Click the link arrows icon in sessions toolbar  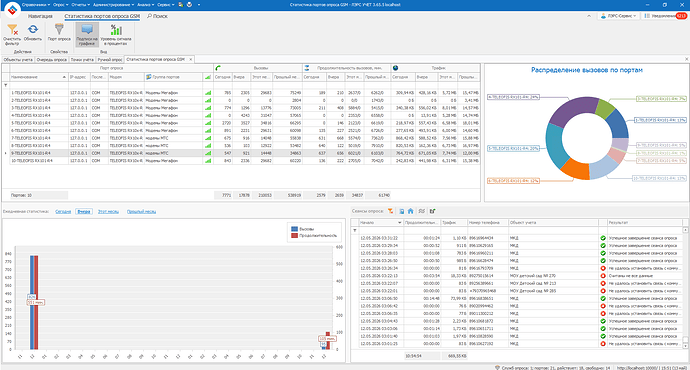click(x=422, y=211)
